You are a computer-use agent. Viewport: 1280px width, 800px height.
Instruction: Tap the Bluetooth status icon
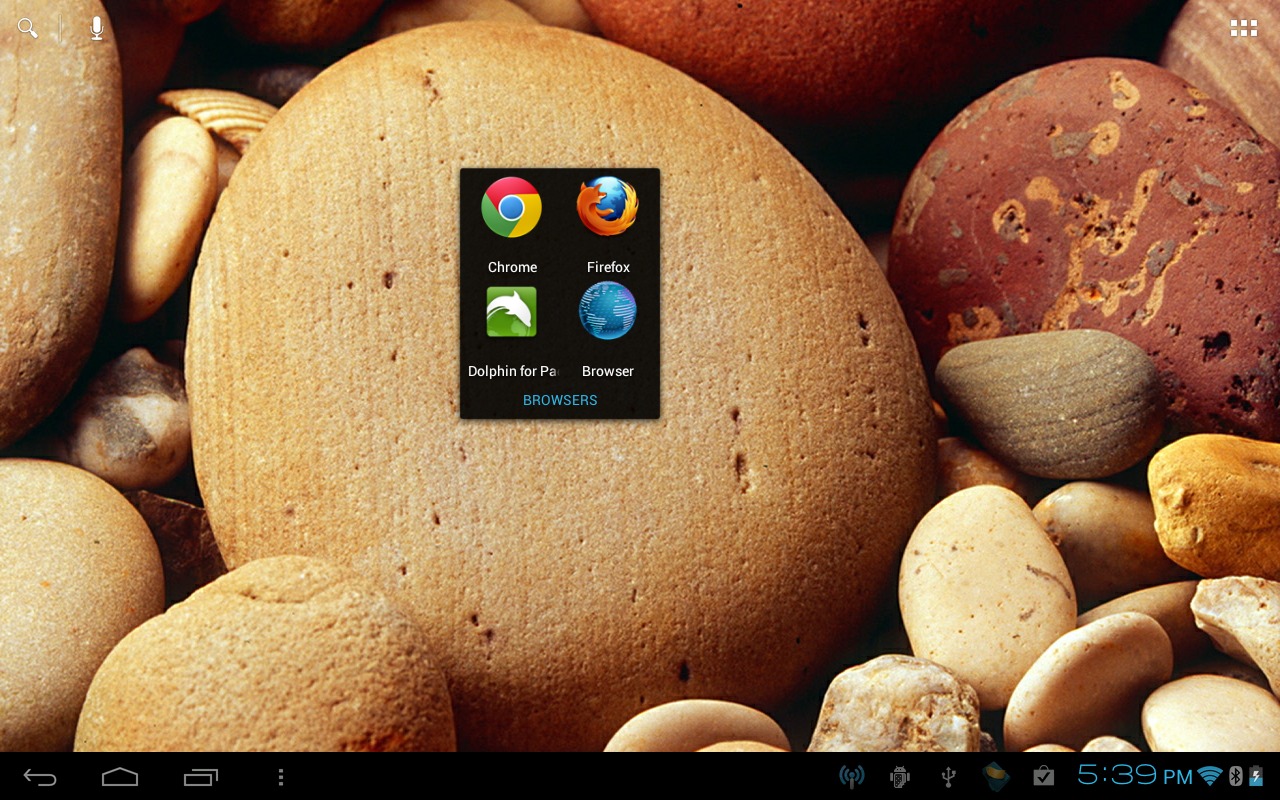(1235, 776)
